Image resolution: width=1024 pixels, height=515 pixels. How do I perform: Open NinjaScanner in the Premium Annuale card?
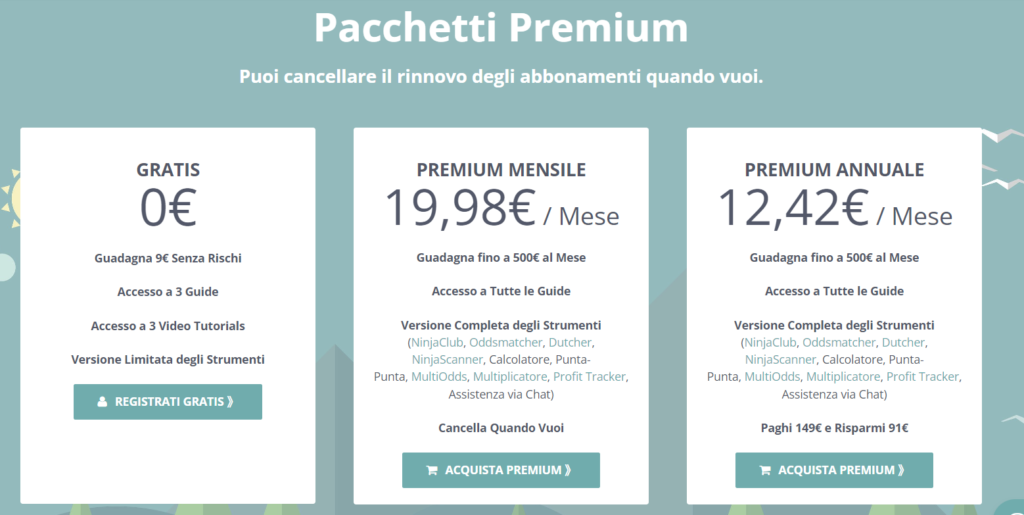click(780, 359)
